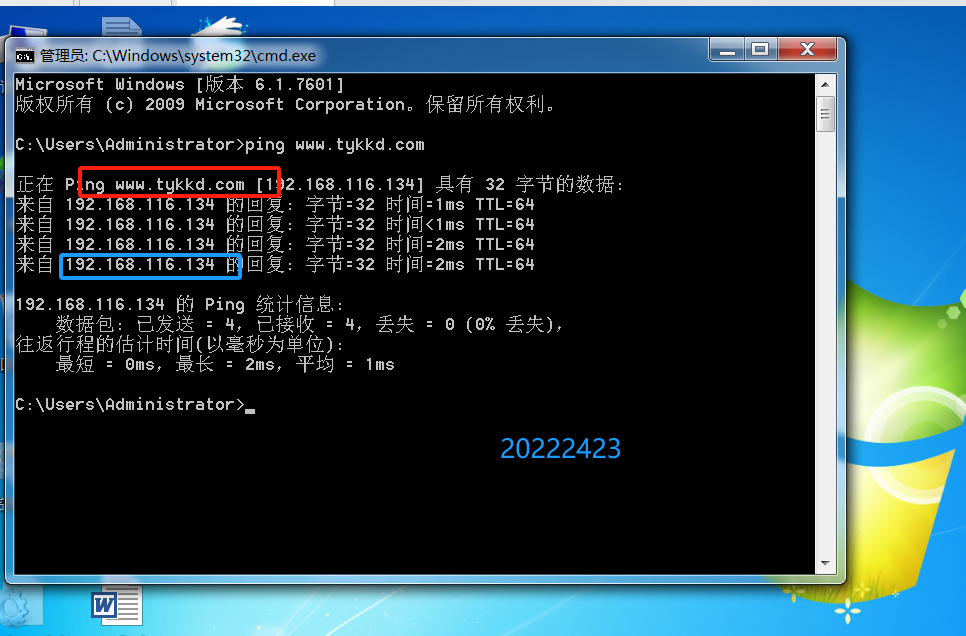Viewport: 966px width, 636px height.
Task: Click 'Microsoft Windows [版本 6.1.7601]' line
Action: 179,84
